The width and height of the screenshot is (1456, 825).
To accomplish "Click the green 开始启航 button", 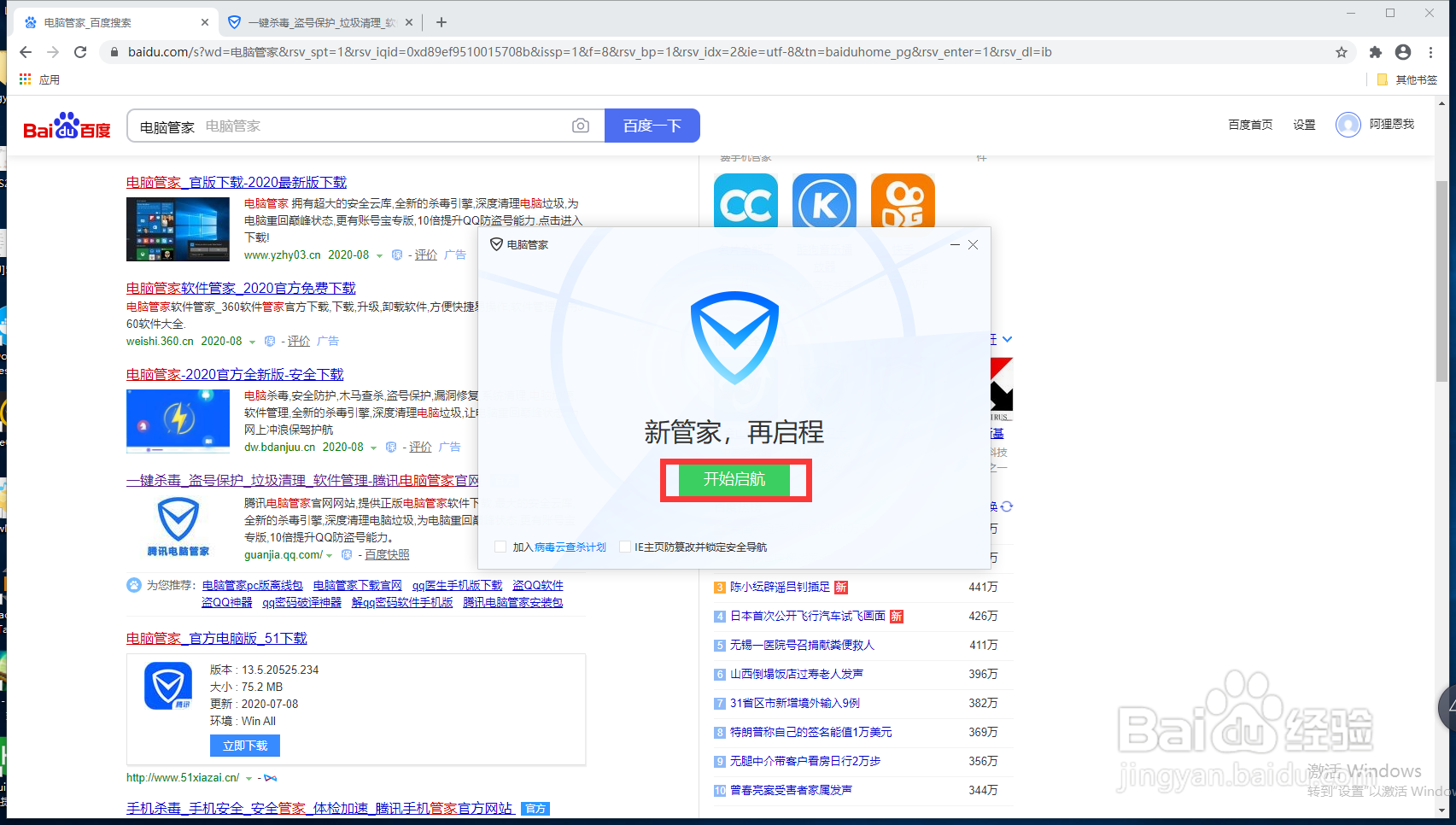I will point(734,480).
